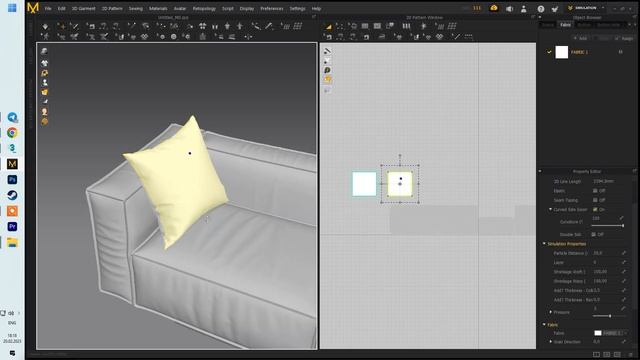The height and width of the screenshot is (360, 640).
Task: Click the Simulate tool in 3D toolbar
Action: click(x=45, y=26)
